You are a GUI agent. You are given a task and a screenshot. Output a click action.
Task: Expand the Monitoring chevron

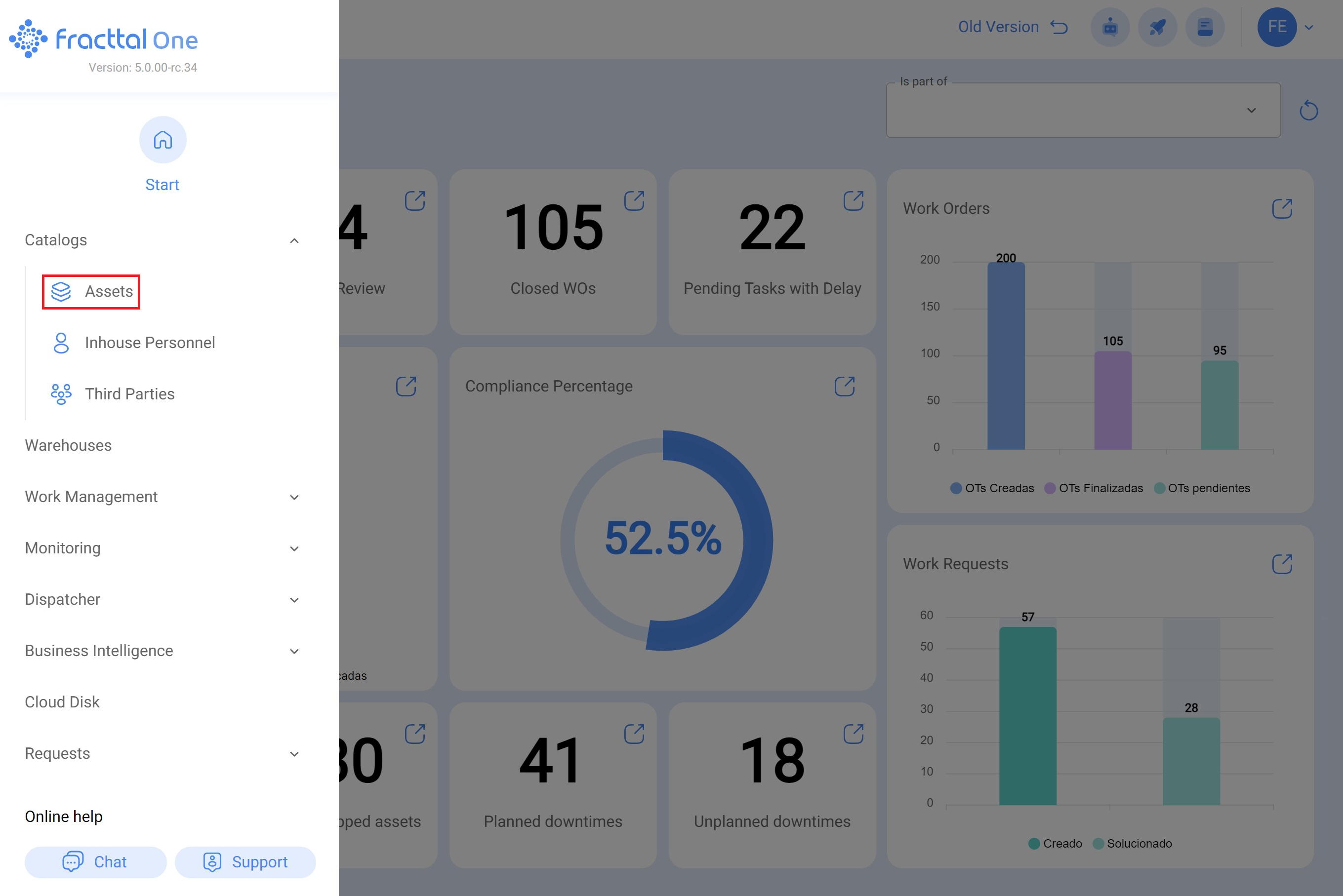pos(294,548)
